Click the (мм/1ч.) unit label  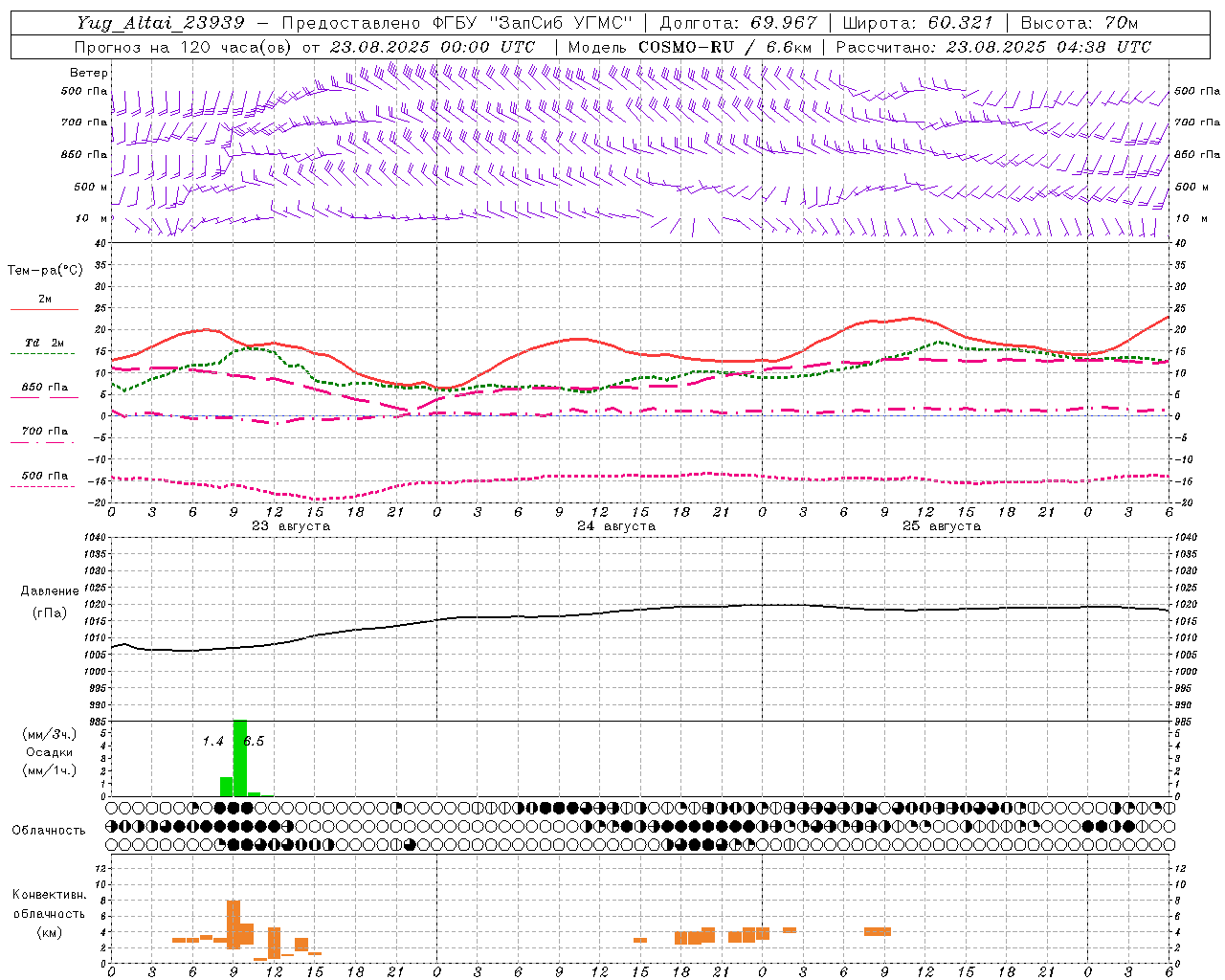click(x=49, y=770)
